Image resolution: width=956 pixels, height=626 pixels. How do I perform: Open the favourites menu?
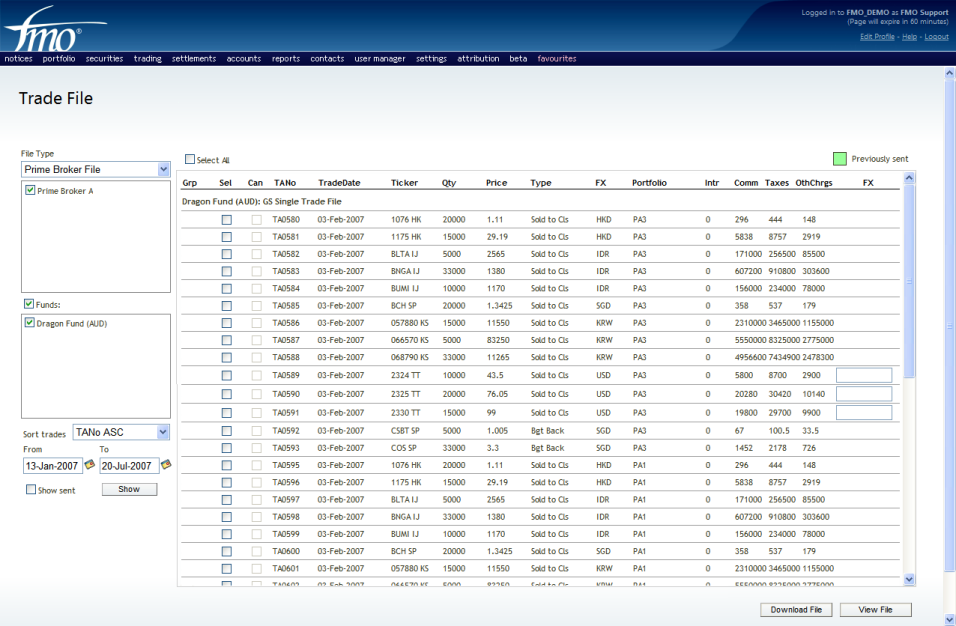click(557, 59)
